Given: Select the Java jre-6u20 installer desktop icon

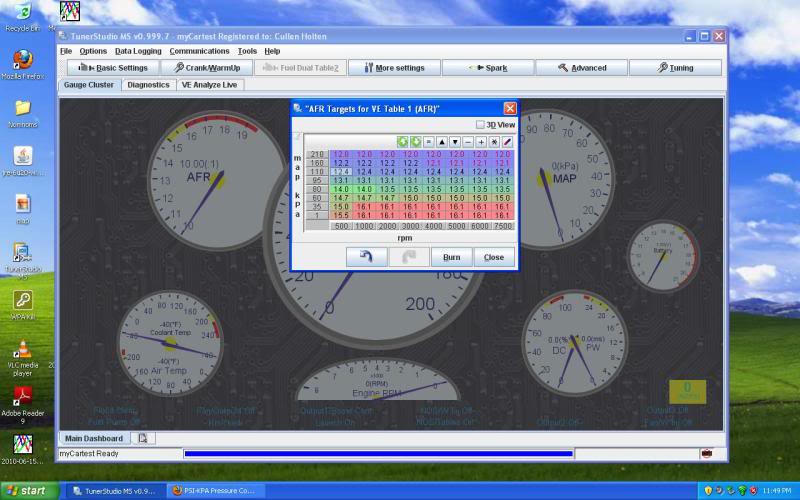Looking at the screenshot, I should pyautogui.click(x=22, y=161).
